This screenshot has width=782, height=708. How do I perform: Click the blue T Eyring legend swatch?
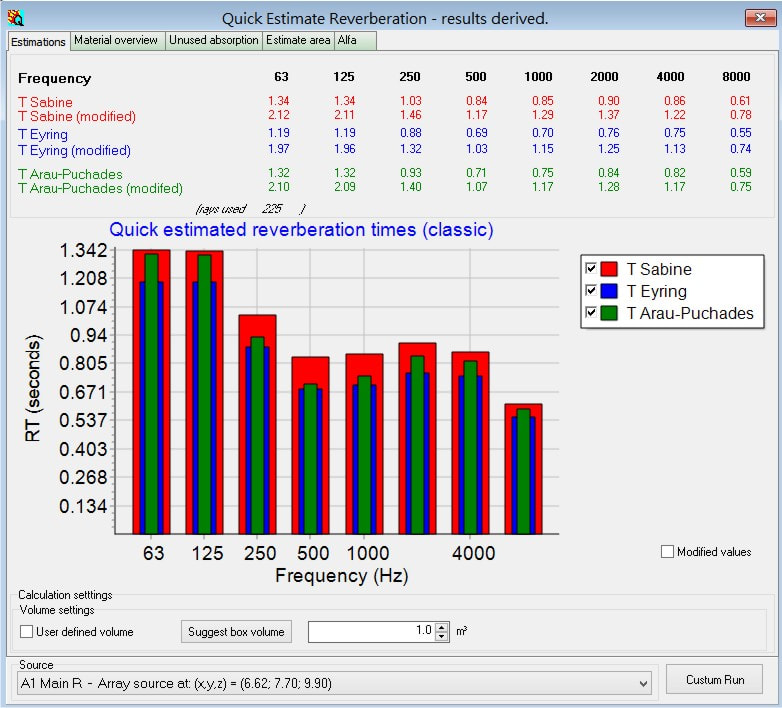[609, 291]
